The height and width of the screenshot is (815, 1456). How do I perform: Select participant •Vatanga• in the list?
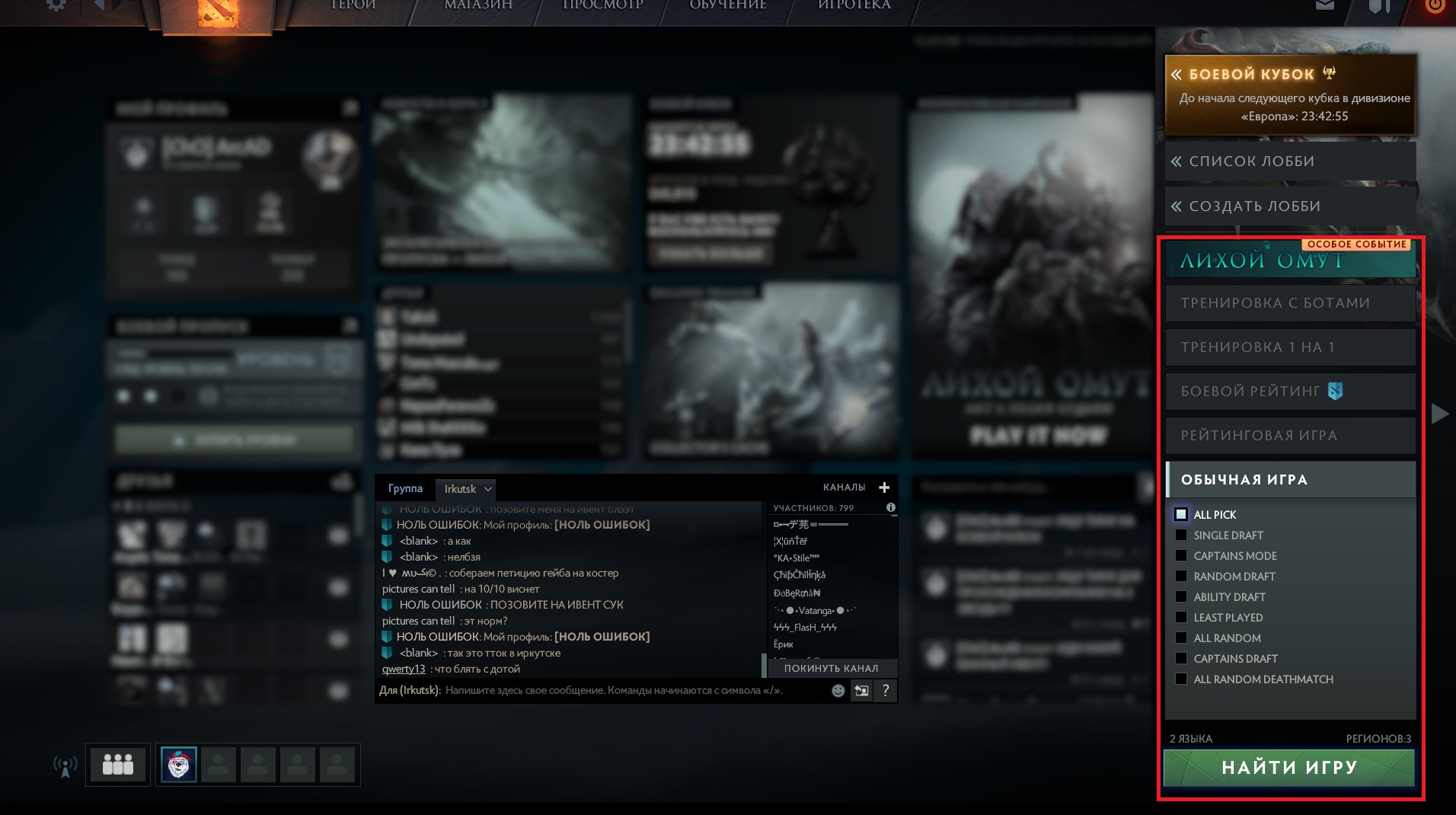click(815, 610)
